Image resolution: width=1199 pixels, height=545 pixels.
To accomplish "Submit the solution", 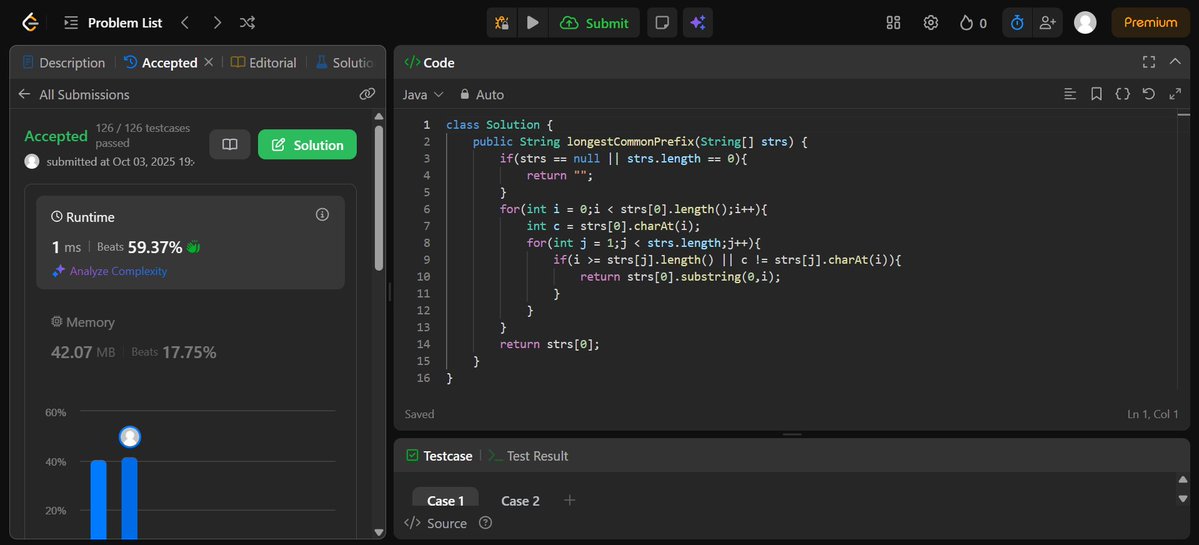I will (594, 23).
